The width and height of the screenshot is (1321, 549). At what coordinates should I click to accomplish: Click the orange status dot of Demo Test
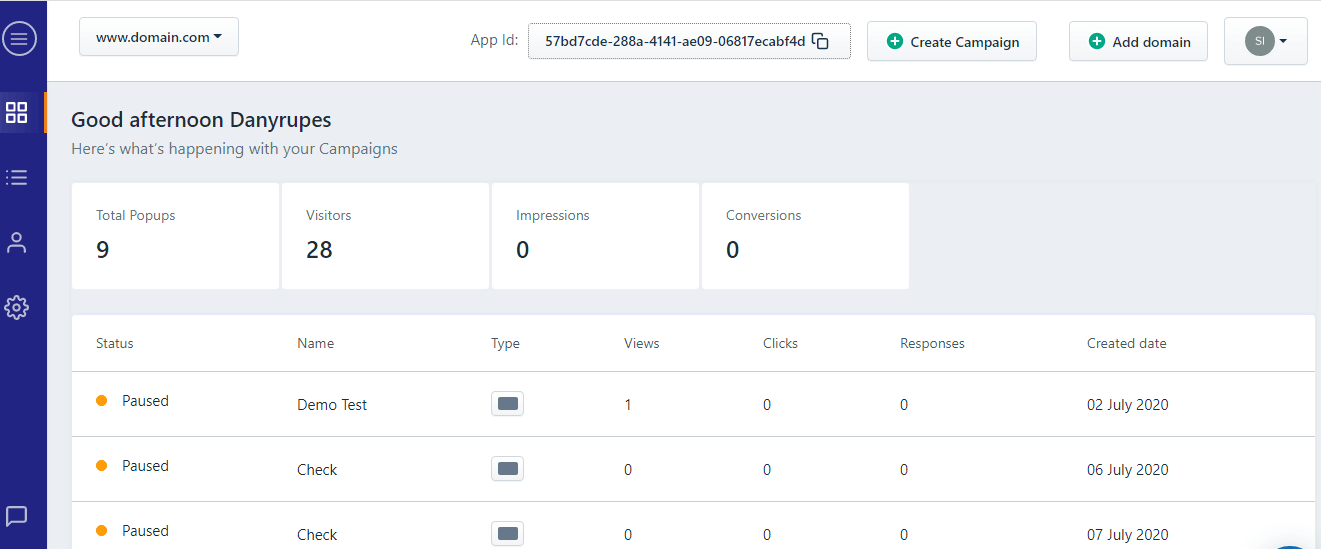tap(101, 401)
